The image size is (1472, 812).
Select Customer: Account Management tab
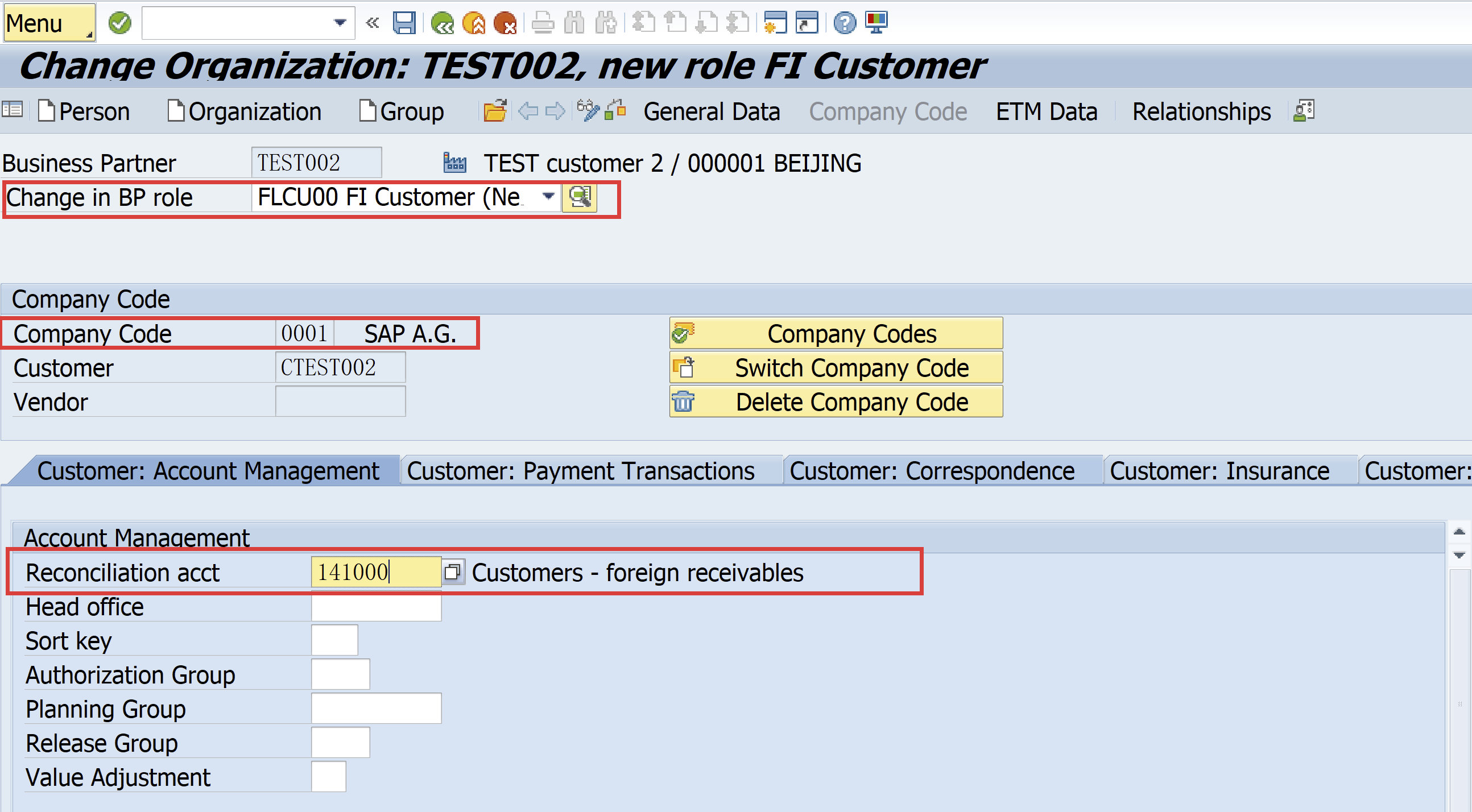click(208, 471)
